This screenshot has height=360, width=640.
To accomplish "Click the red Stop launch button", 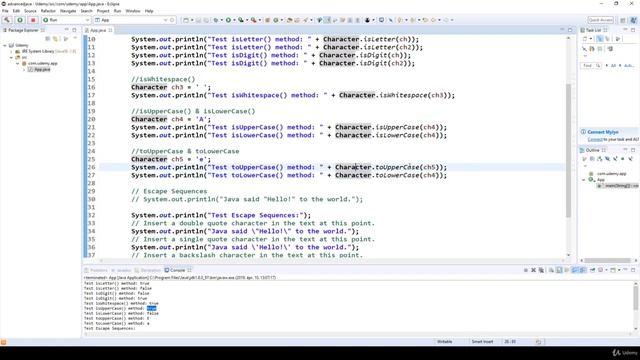I will click(x=33, y=20).
